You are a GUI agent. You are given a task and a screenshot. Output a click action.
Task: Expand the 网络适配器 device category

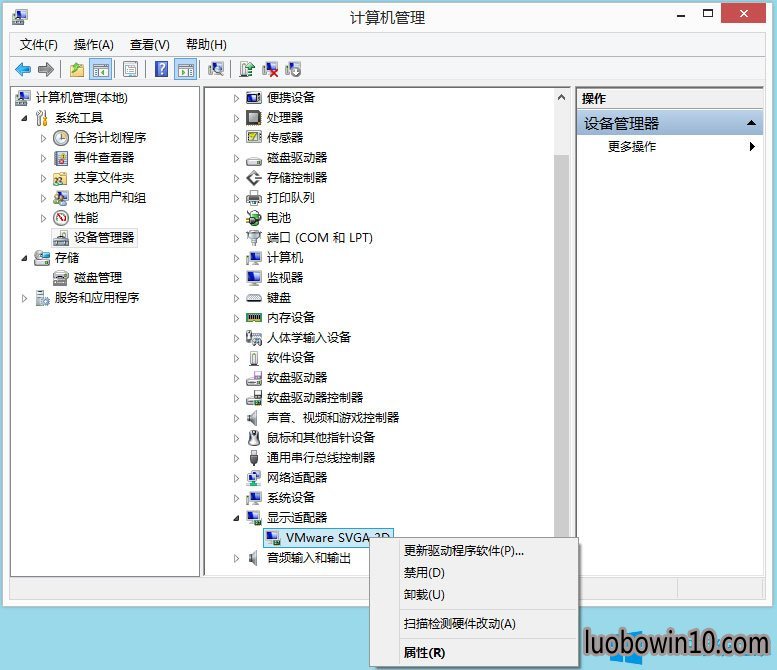pos(237,478)
